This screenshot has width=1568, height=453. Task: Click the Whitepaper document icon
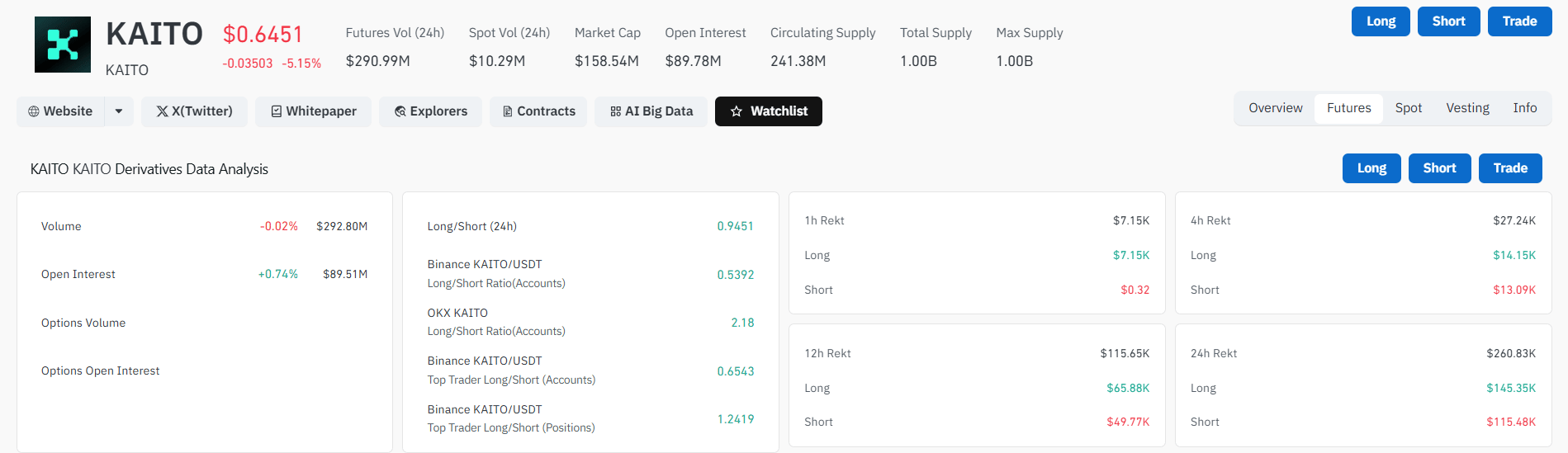point(277,111)
